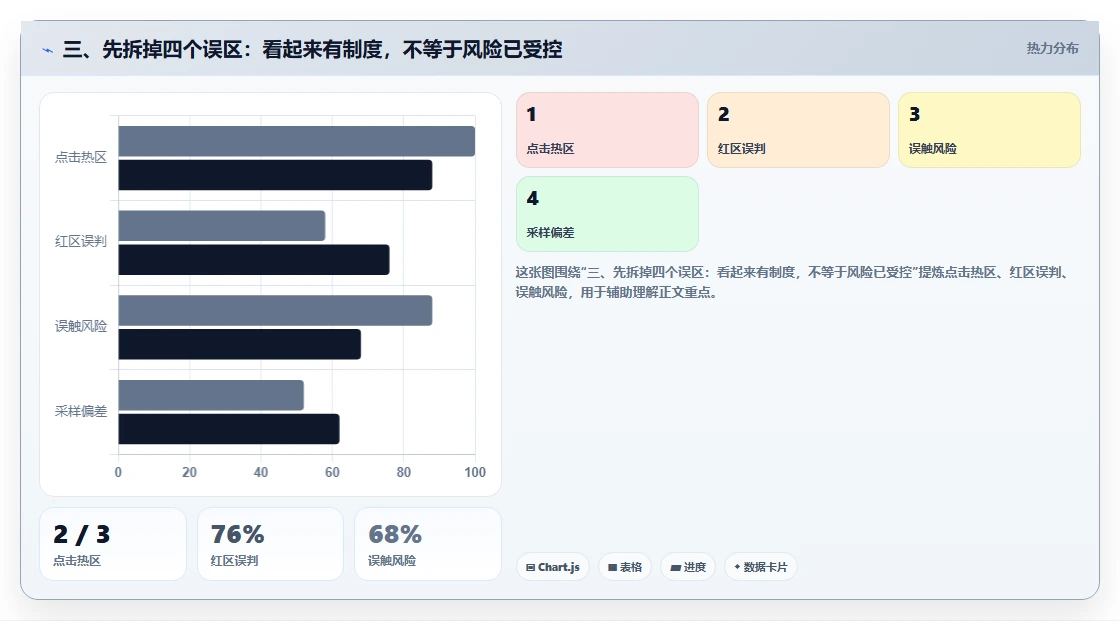Click the description paragraph starting 这张图围绕
Viewport: 1120px width, 621px height.
coord(793,282)
